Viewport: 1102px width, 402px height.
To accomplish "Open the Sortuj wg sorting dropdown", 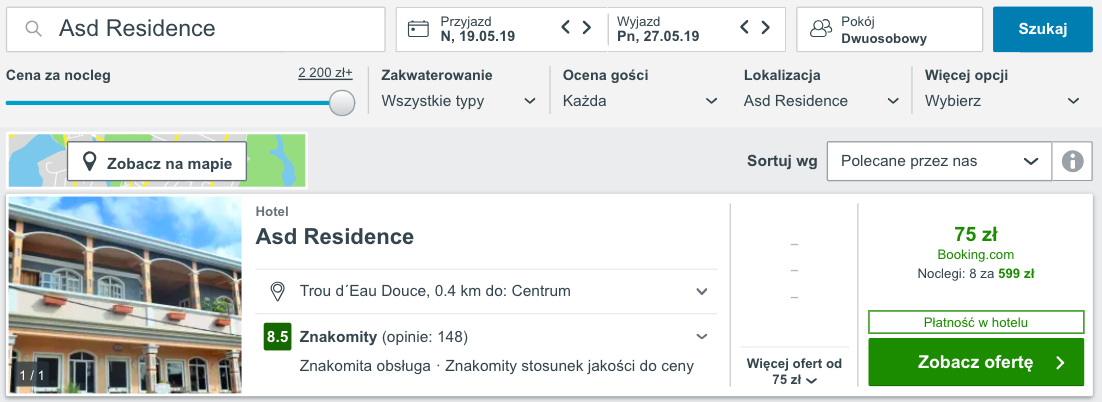I will (939, 161).
